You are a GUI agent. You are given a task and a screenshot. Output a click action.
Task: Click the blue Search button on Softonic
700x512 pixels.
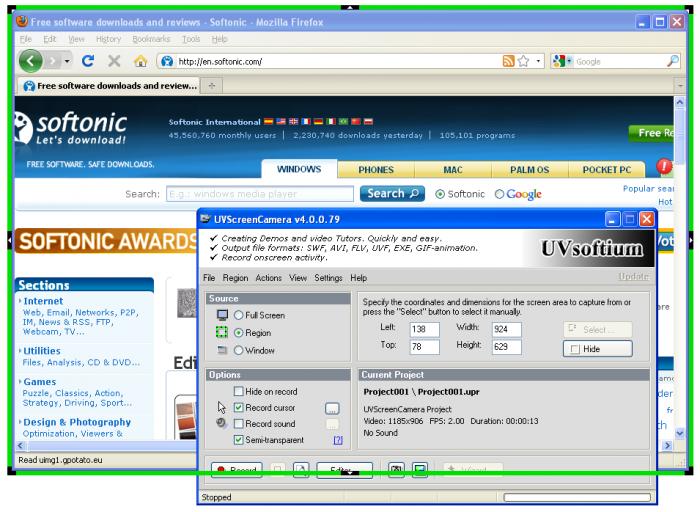pos(392,193)
